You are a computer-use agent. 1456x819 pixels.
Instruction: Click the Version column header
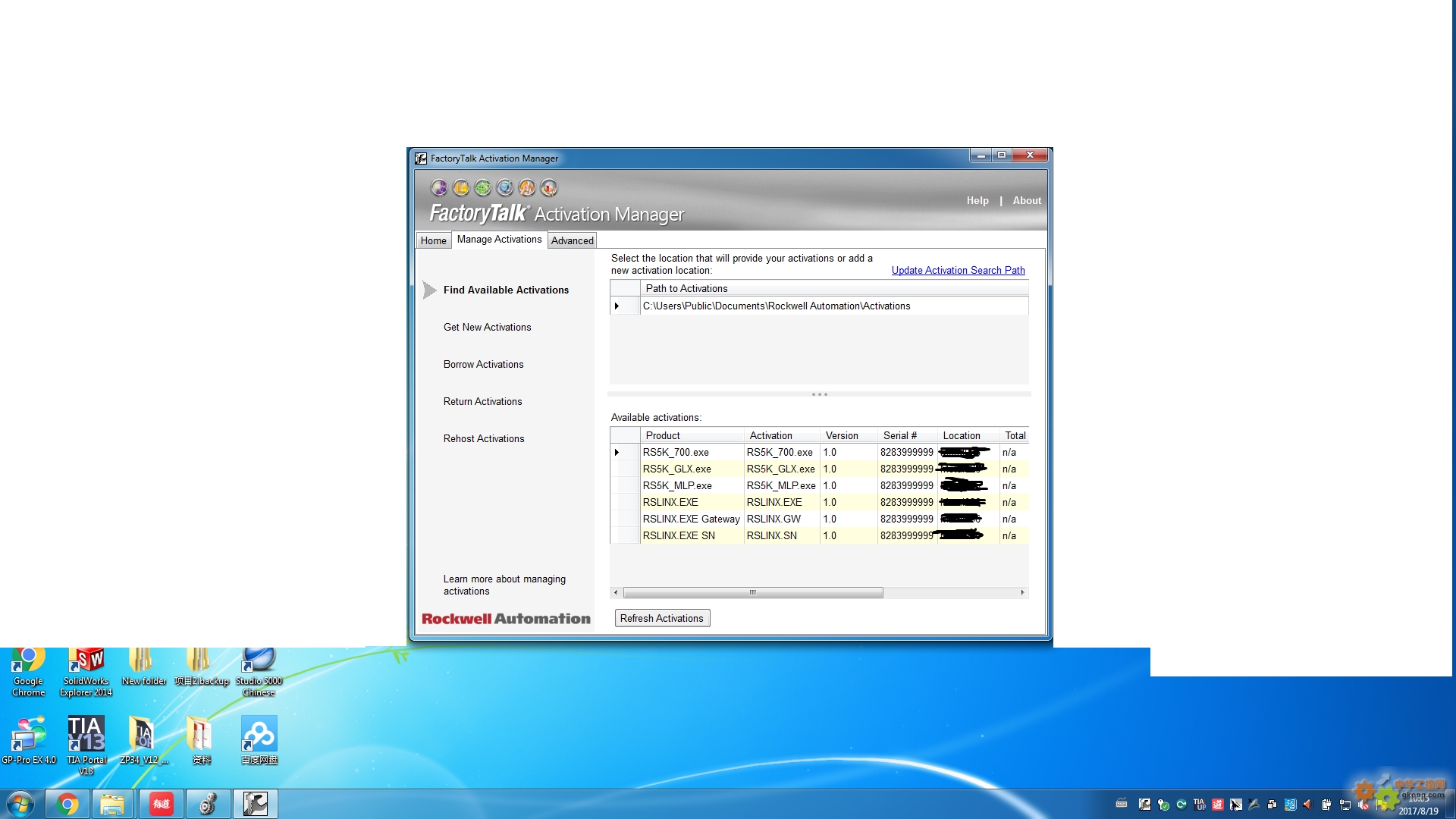[x=849, y=436]
